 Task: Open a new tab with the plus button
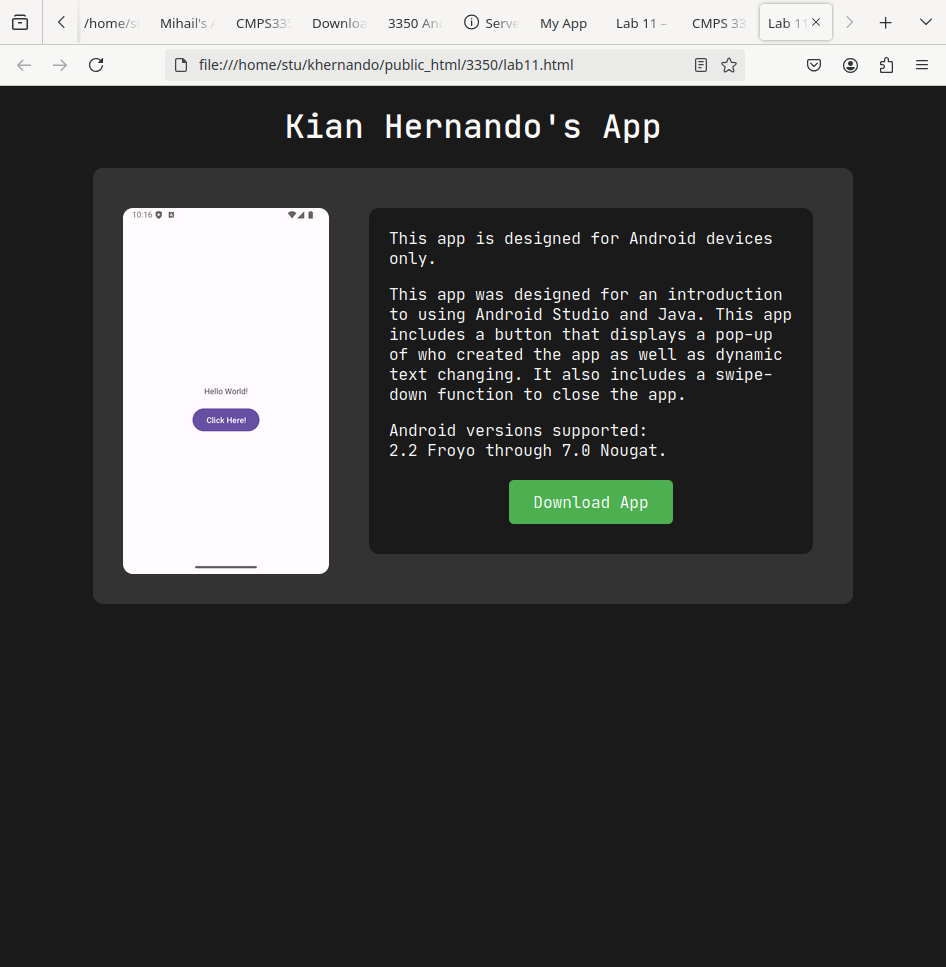pos(885,23)
